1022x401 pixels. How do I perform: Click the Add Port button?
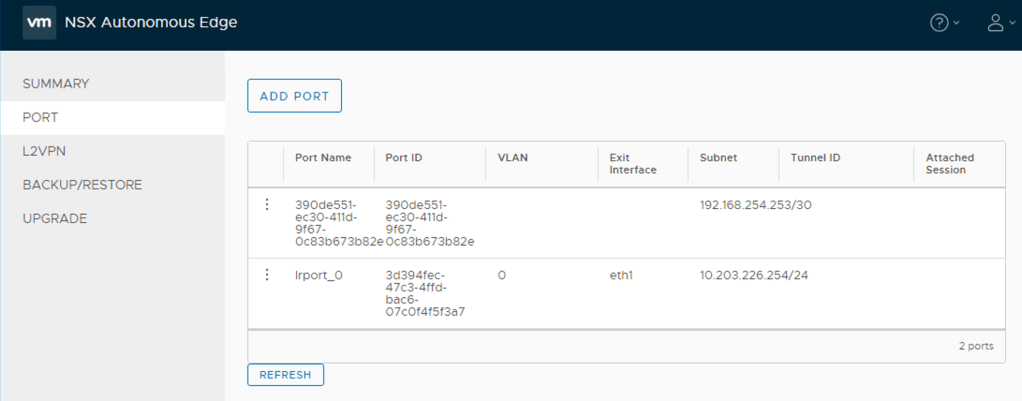pyautogui.click(x=295, y=96)
